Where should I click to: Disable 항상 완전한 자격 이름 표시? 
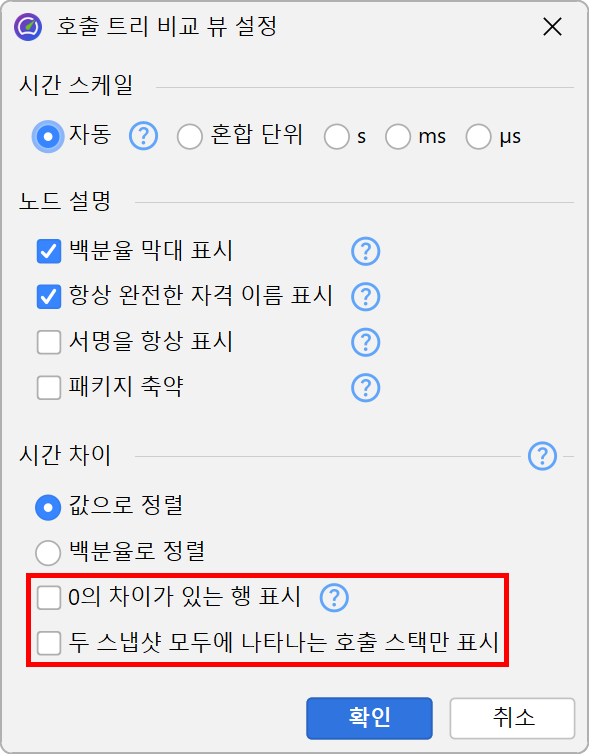pos(49,296)
